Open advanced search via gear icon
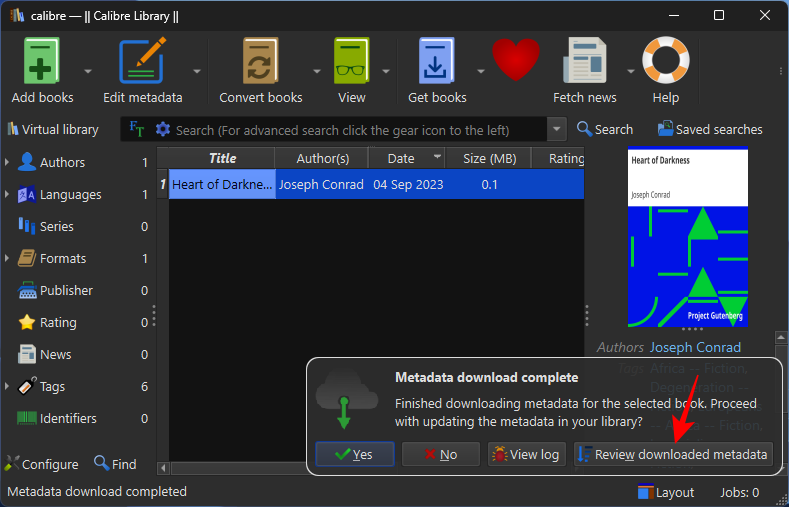Screen dimensions: 789x507 (x=163, y=129)
